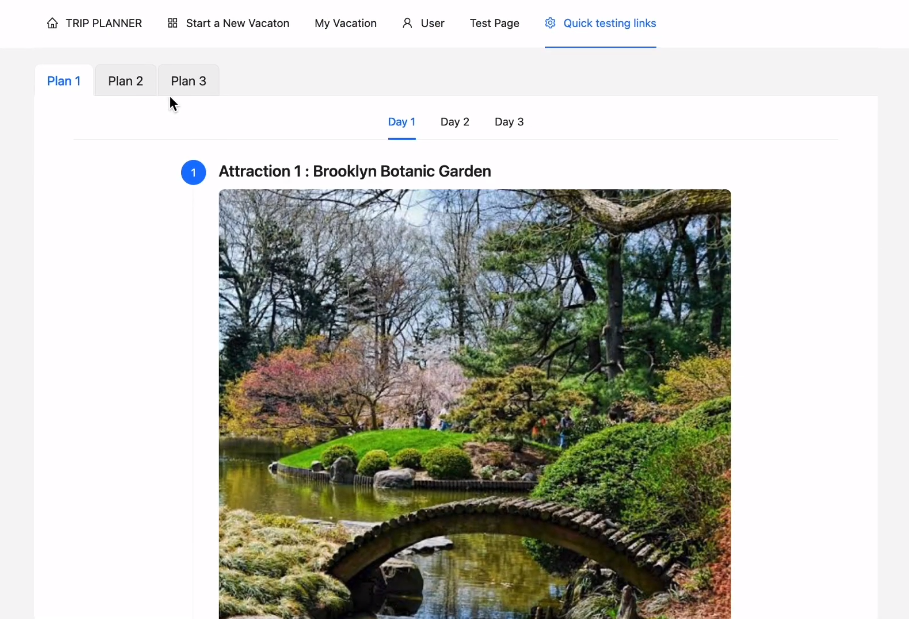Image resolution: width=909 pixels, height=619 pixels.
Task: Click the home icon beside TRIP PLANNER
Action: [52, 23]
